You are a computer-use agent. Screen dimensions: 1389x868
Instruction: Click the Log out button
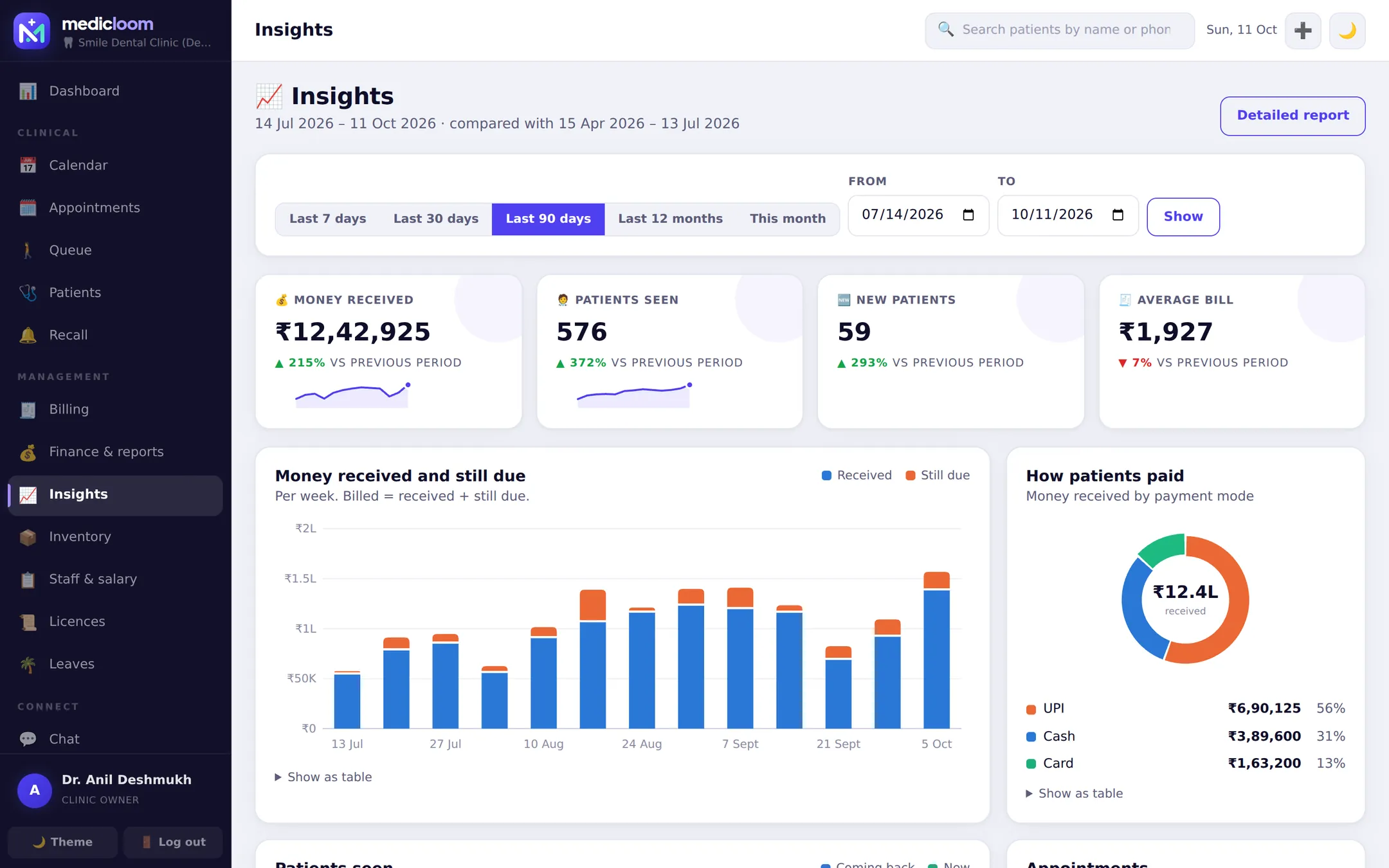coord(173,842)
